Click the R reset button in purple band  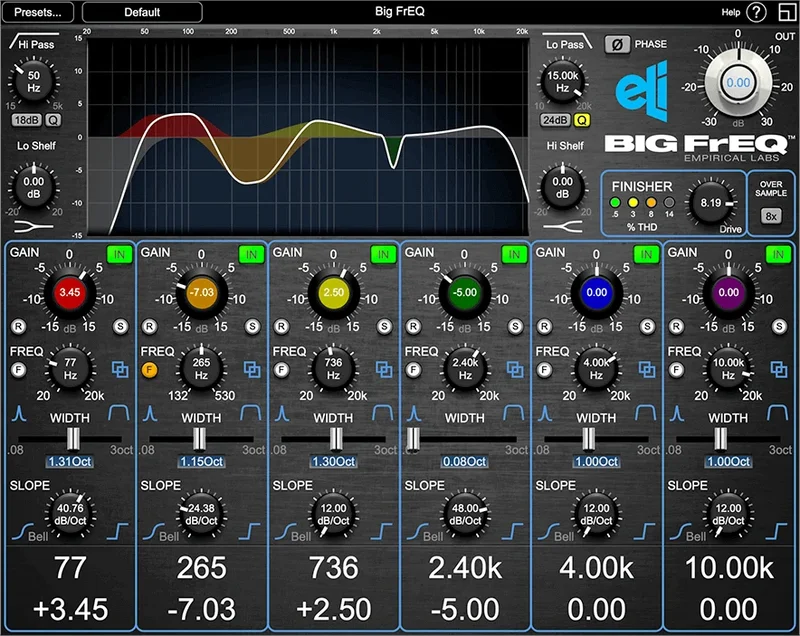pos(677,326)
